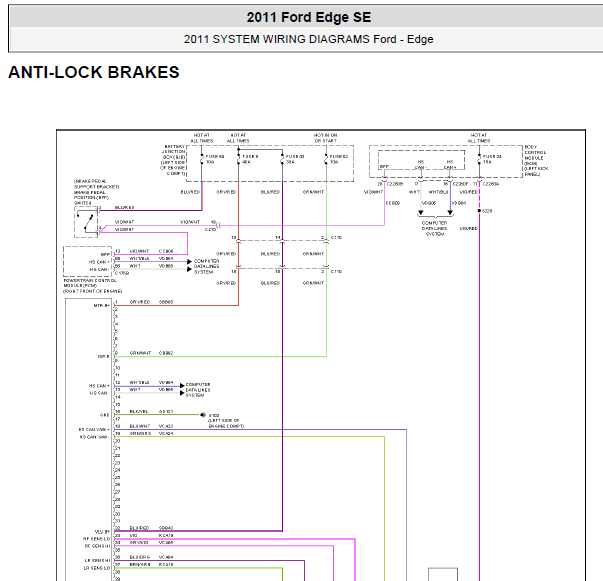Image resolution: width=603 pixels, height=581 pixels.
Task: Click the 'RF SENS LO' pin label
Action: [x=97, y=539]
